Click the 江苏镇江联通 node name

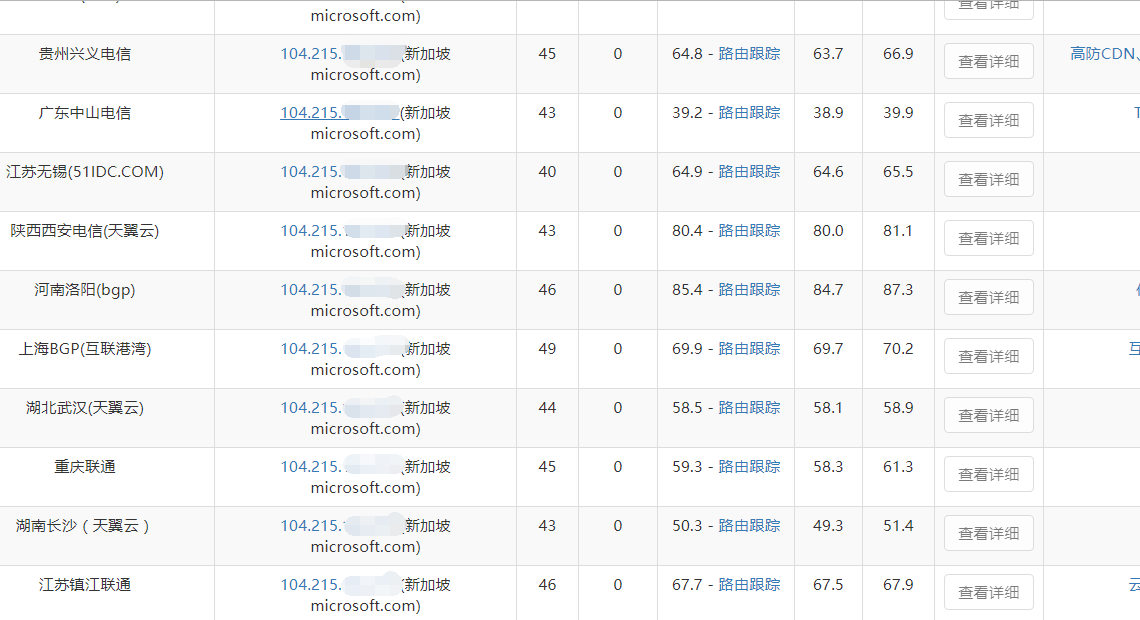(84, 584)
